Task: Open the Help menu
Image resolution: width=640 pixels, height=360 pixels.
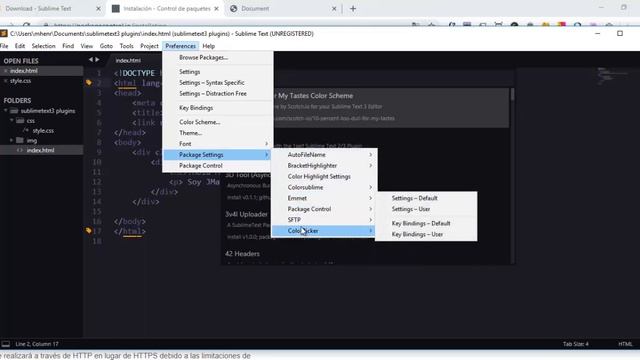Action: tap(209, 46)
